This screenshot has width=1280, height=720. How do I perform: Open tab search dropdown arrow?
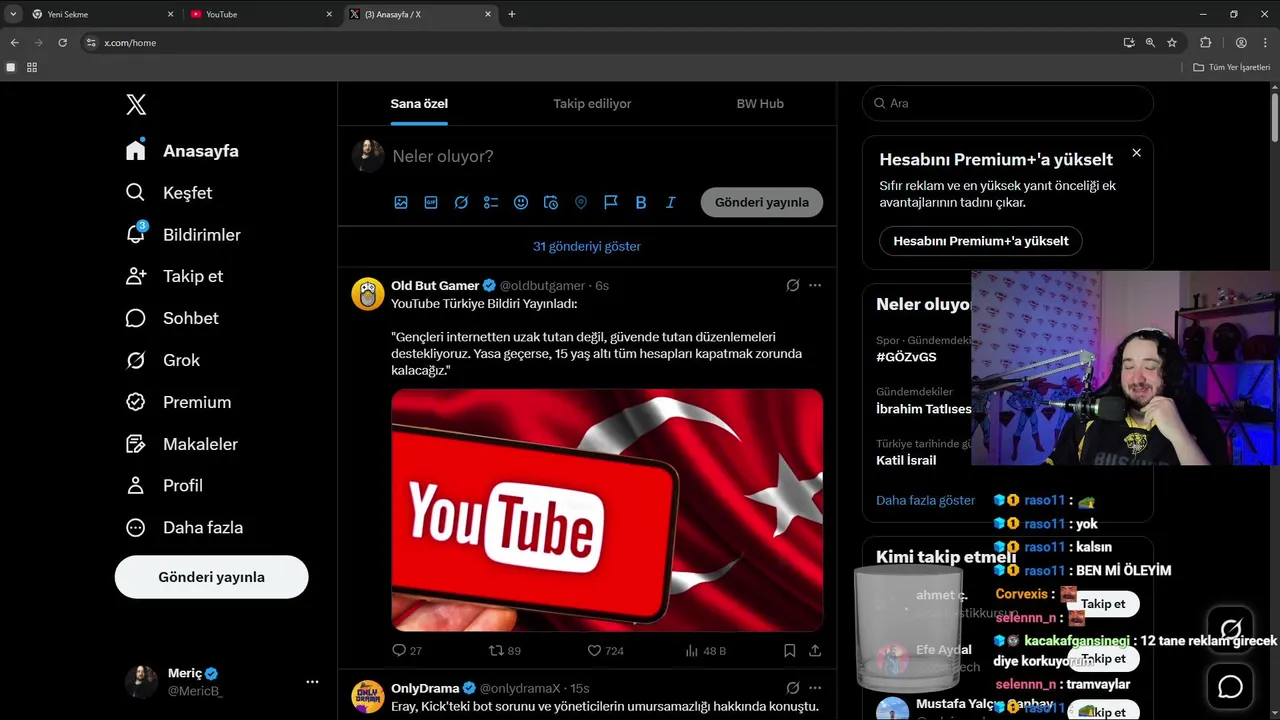point(13,14)
